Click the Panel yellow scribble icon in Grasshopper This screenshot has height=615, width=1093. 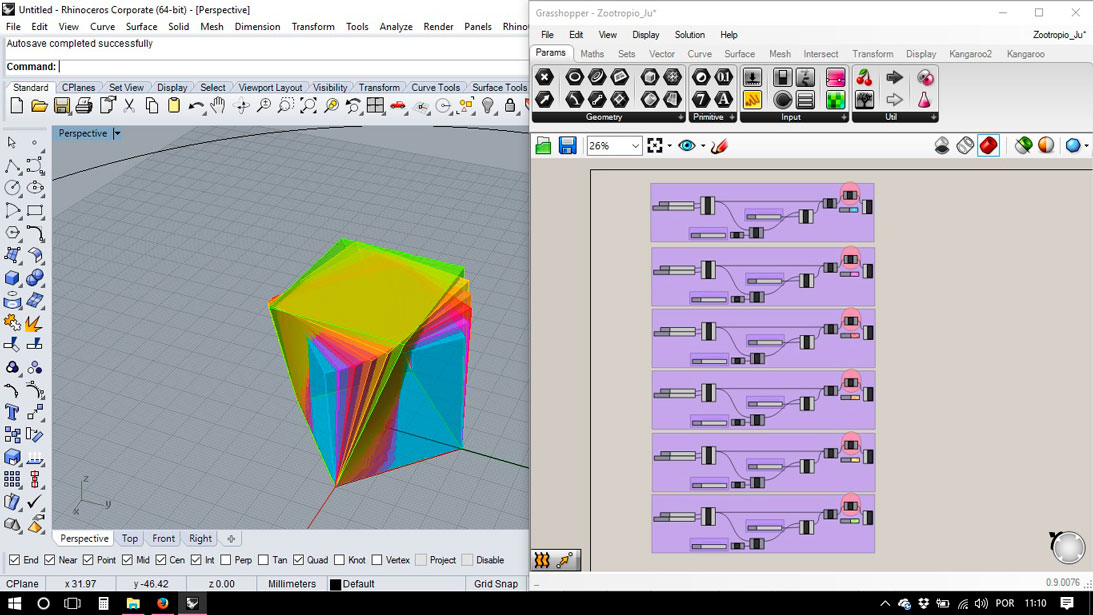pyautogui.click(x=752, y=100)
